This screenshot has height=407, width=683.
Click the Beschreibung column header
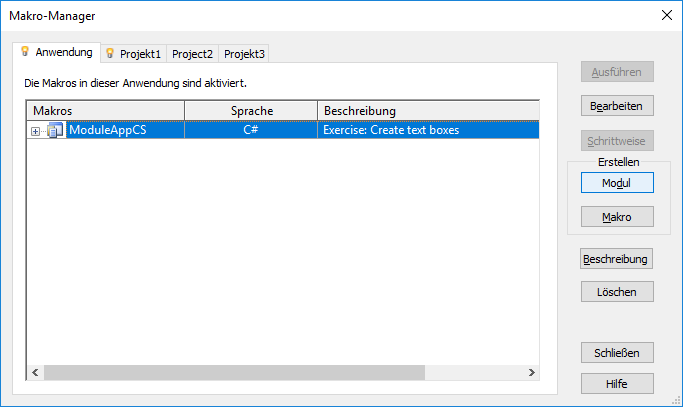click(429, 111)
